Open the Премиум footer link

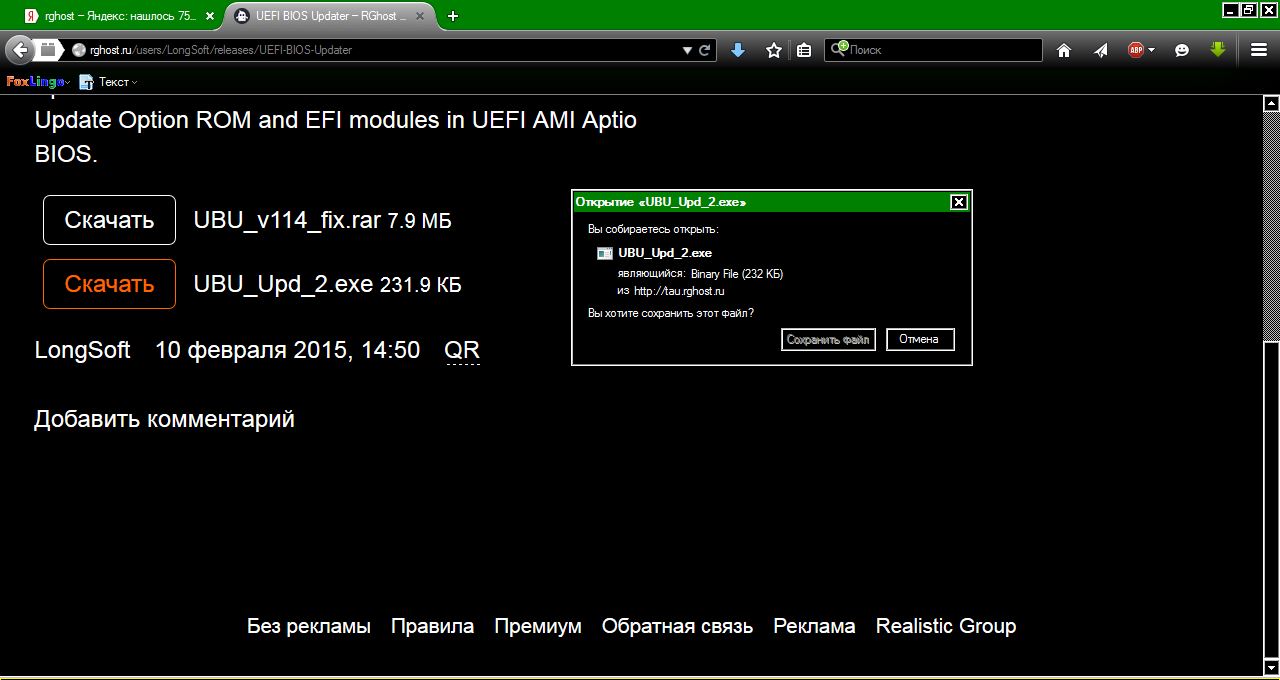pyautogui.click(x=538, y=626)
